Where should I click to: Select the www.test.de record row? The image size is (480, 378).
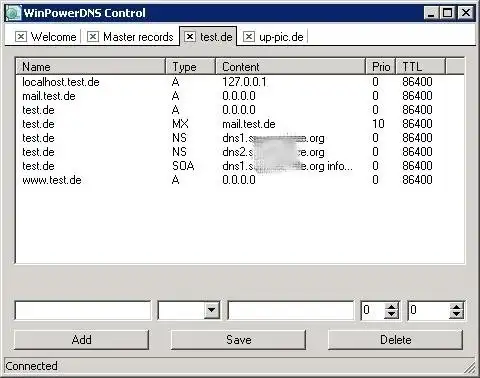[240, 180]
